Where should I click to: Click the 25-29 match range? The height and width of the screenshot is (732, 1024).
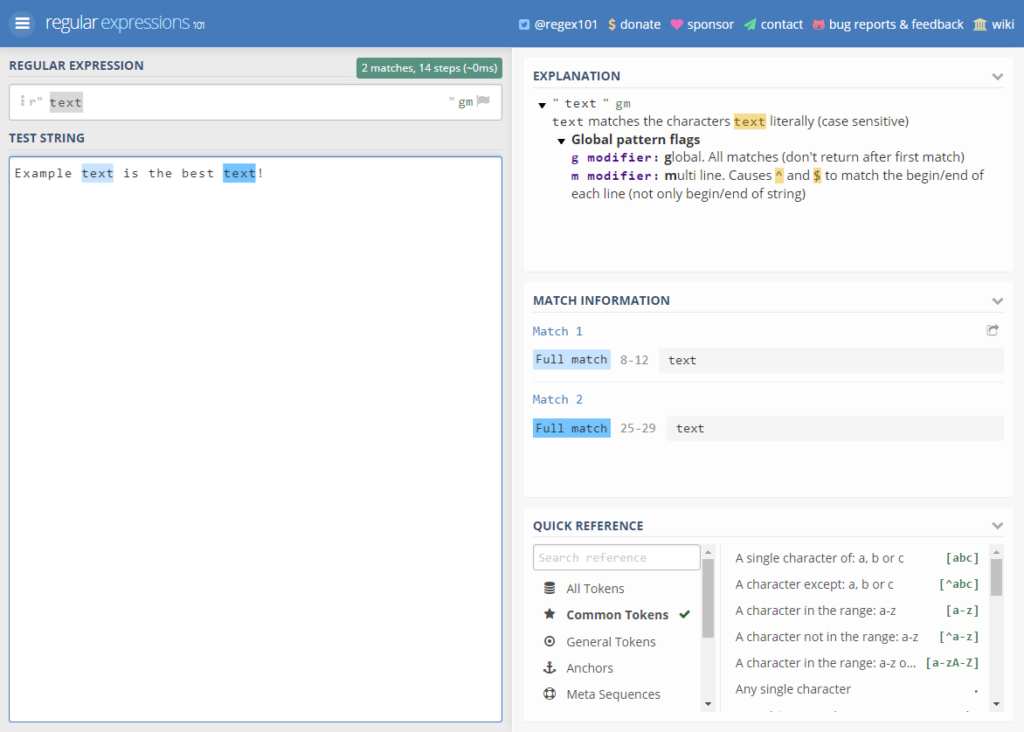638,428
